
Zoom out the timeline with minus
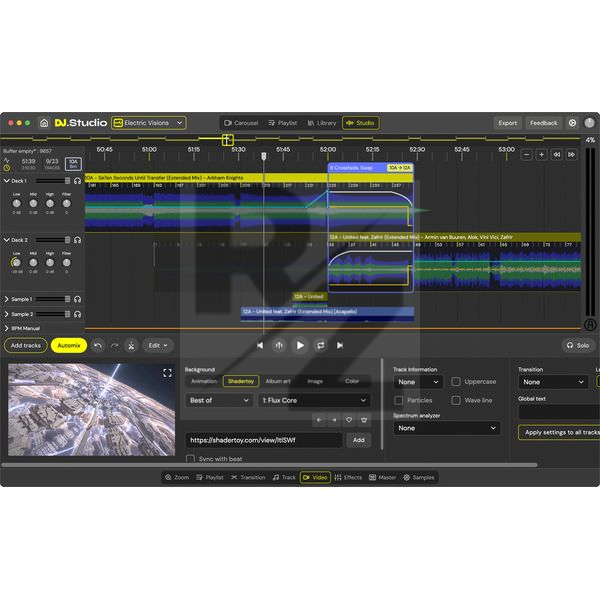pyautogui.click(x=527, y=155)
